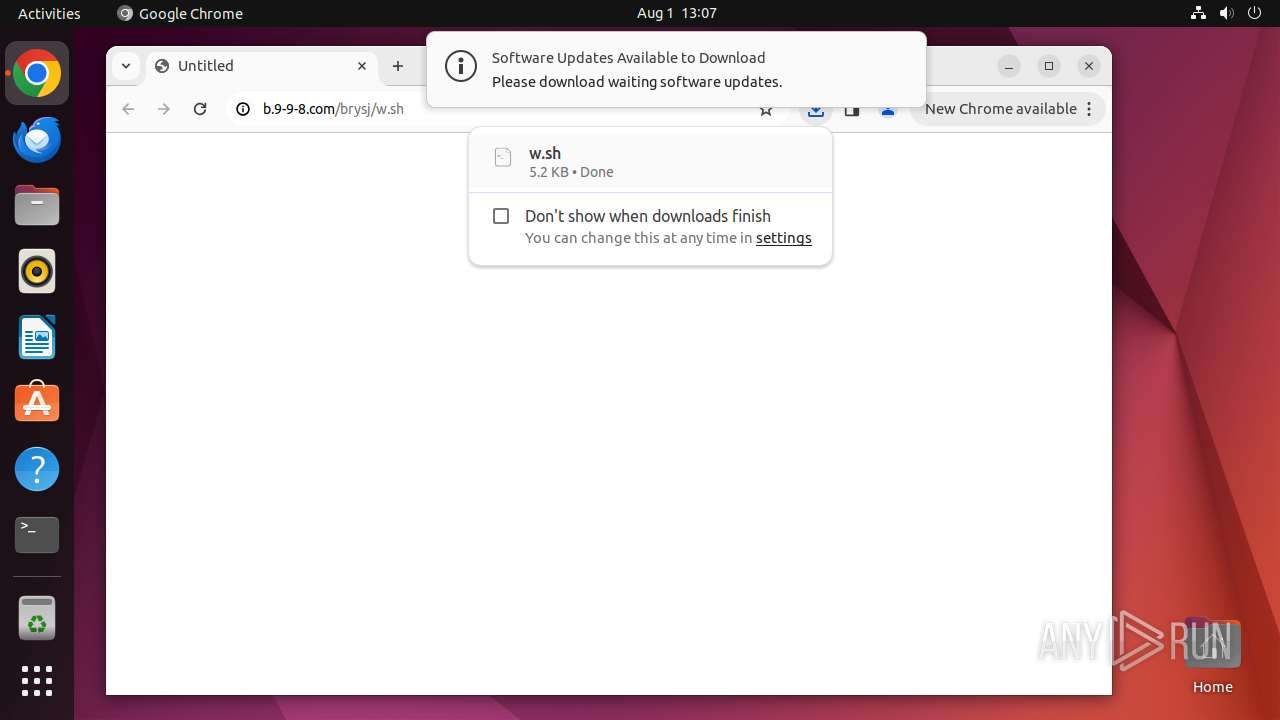Close the Chrome window
The image size is (1280, 720).
click(1089, 66)
